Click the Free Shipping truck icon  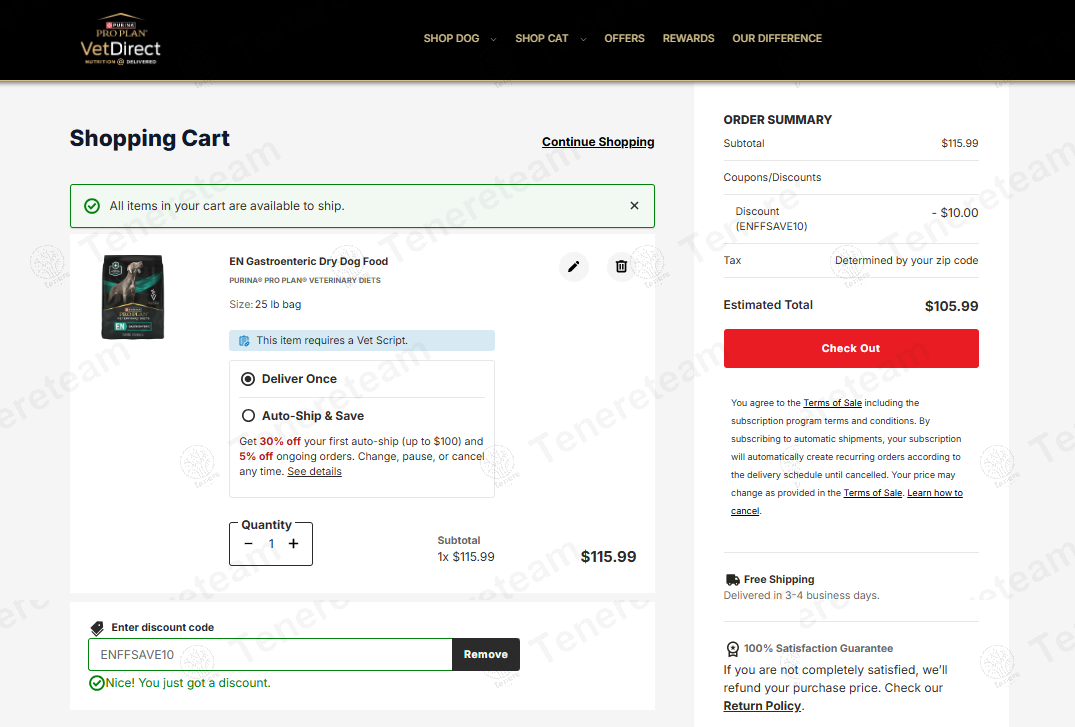pos(732,579)
